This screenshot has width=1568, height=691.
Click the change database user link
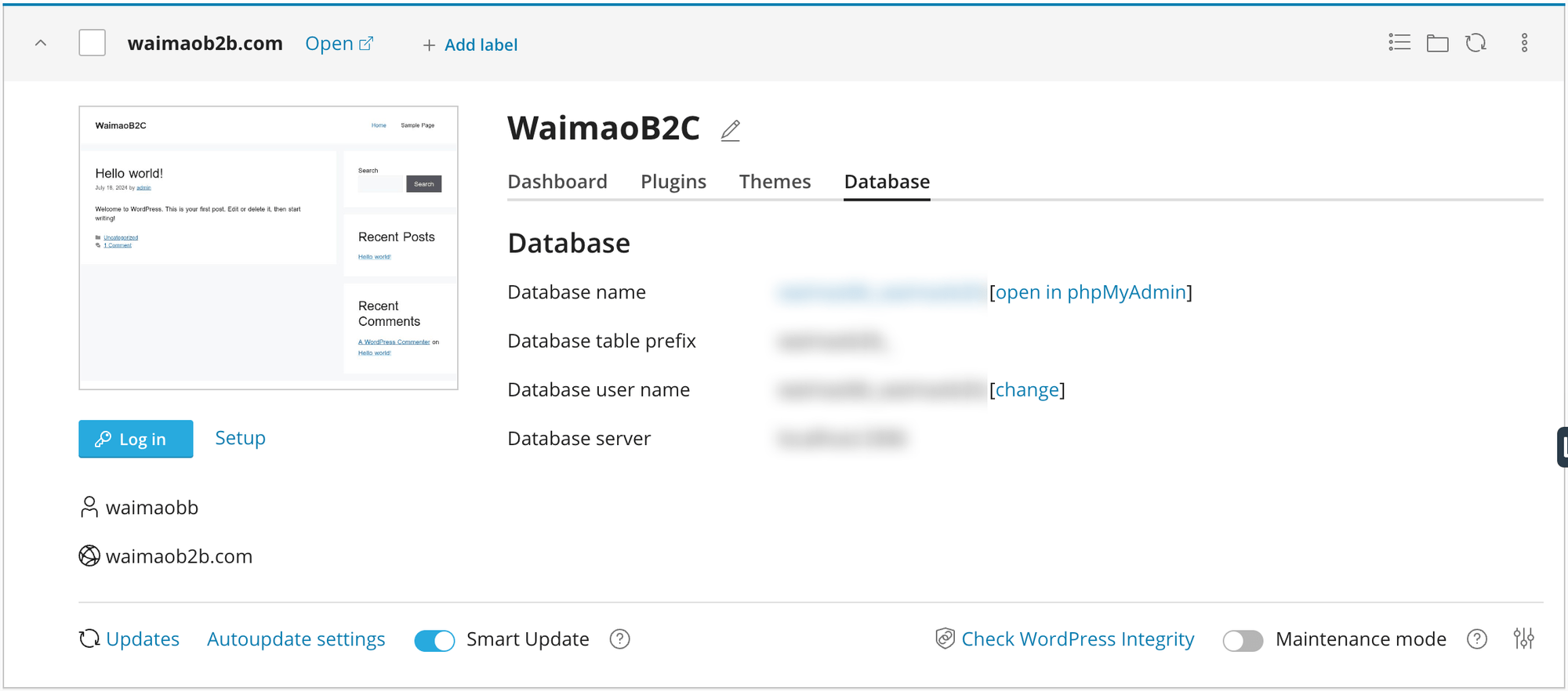[1027, 389]
